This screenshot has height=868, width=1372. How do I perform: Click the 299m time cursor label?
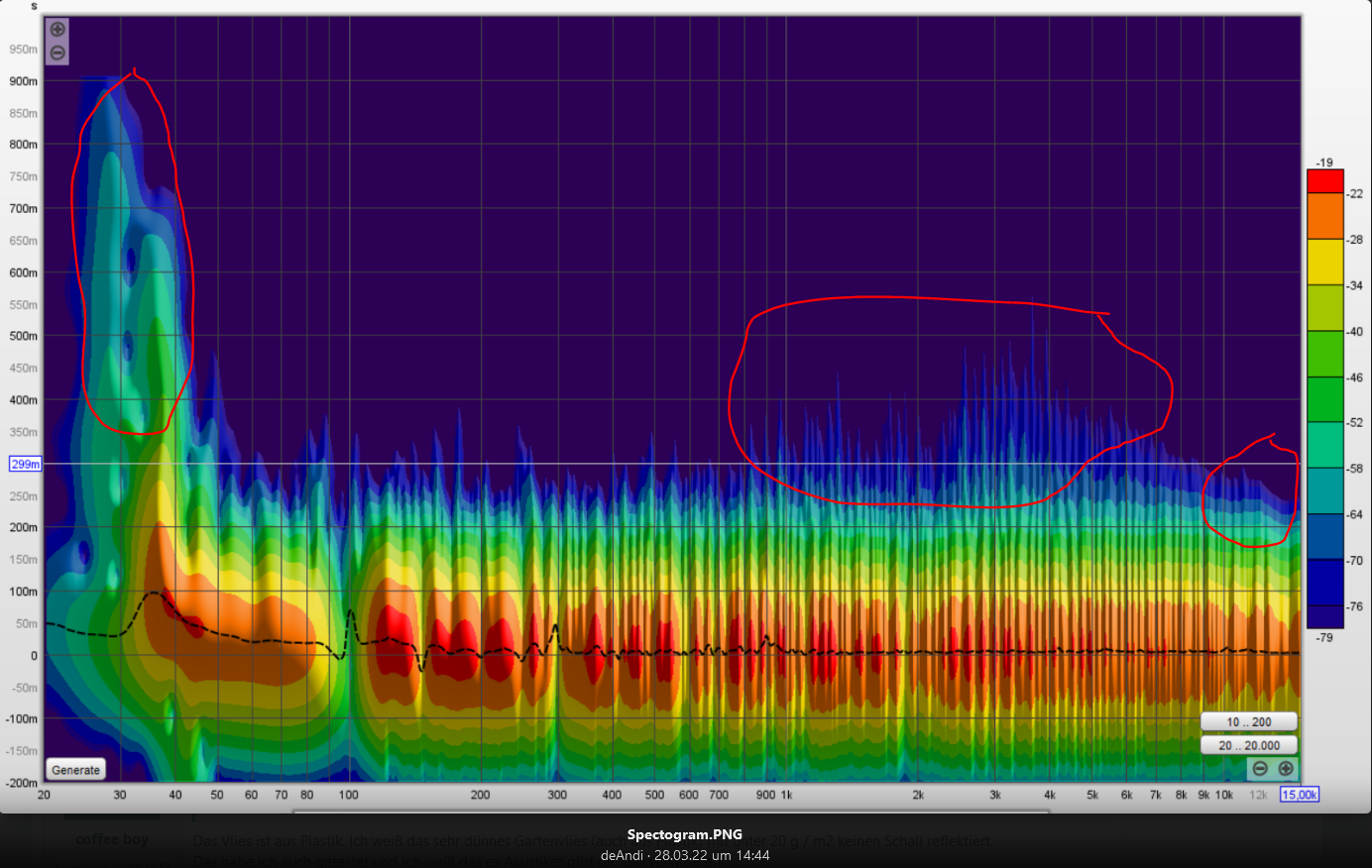pos(25,464)
